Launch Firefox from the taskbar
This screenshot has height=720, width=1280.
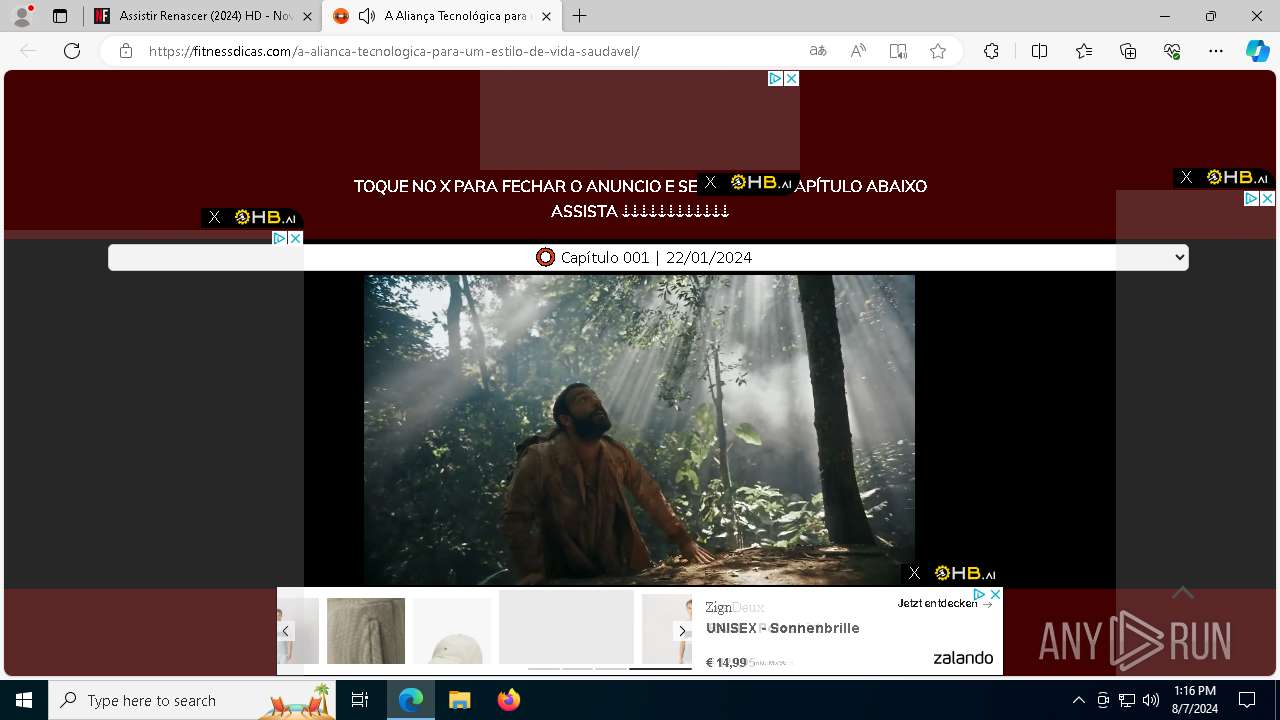click(508, 700)
